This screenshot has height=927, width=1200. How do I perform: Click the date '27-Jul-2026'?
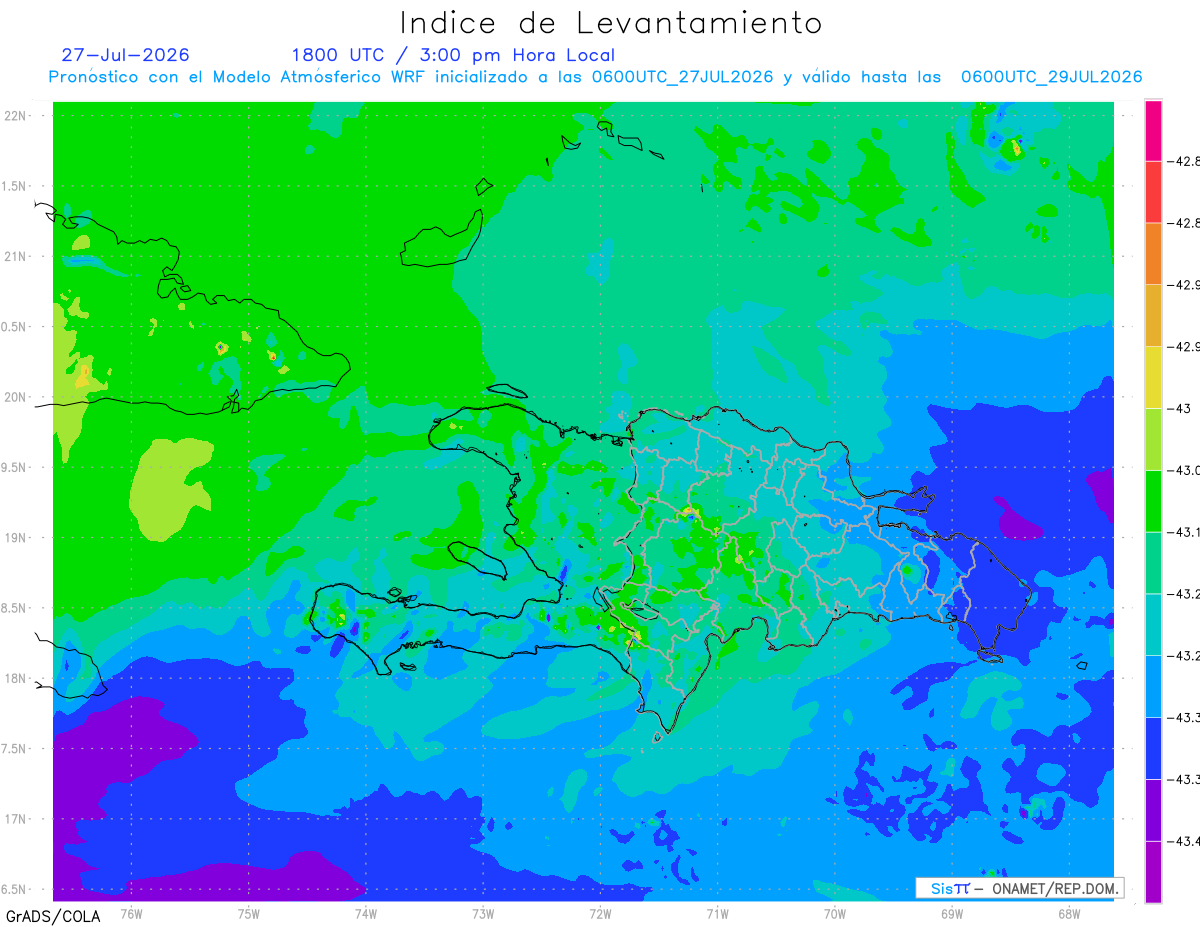click(x=125, y=55)
